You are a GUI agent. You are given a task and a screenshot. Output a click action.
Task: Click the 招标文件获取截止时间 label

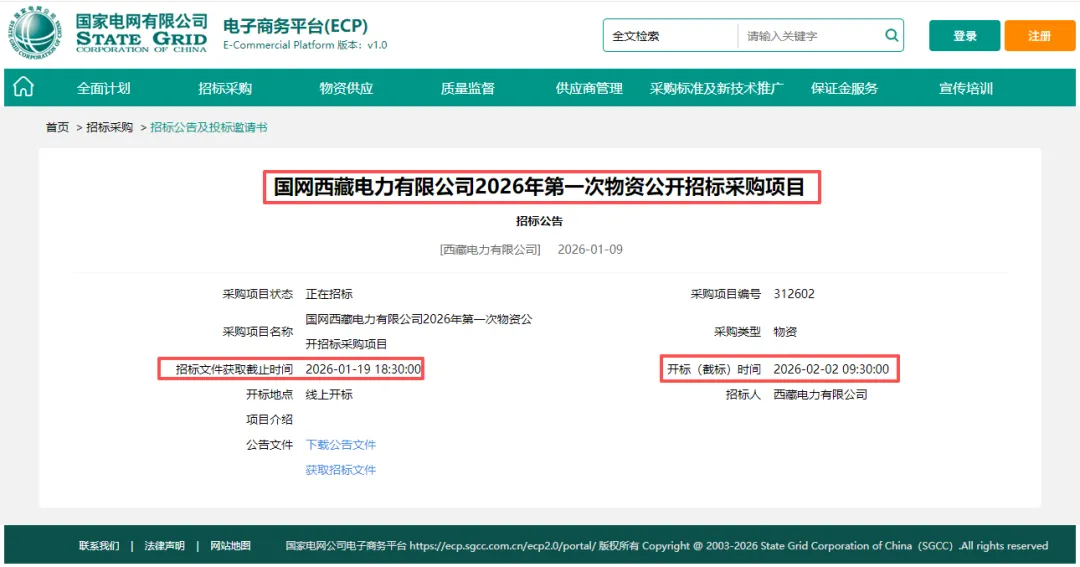tap(234, 369)
